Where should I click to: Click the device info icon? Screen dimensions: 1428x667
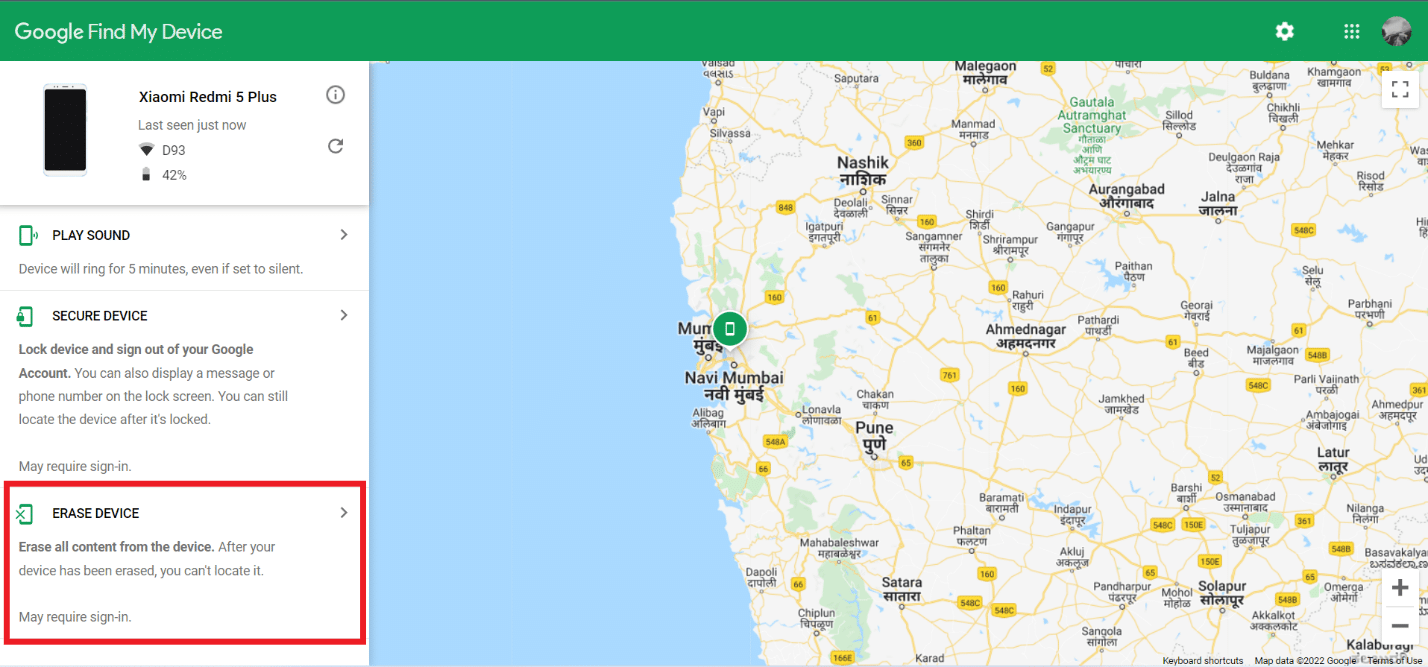point(336,95)
